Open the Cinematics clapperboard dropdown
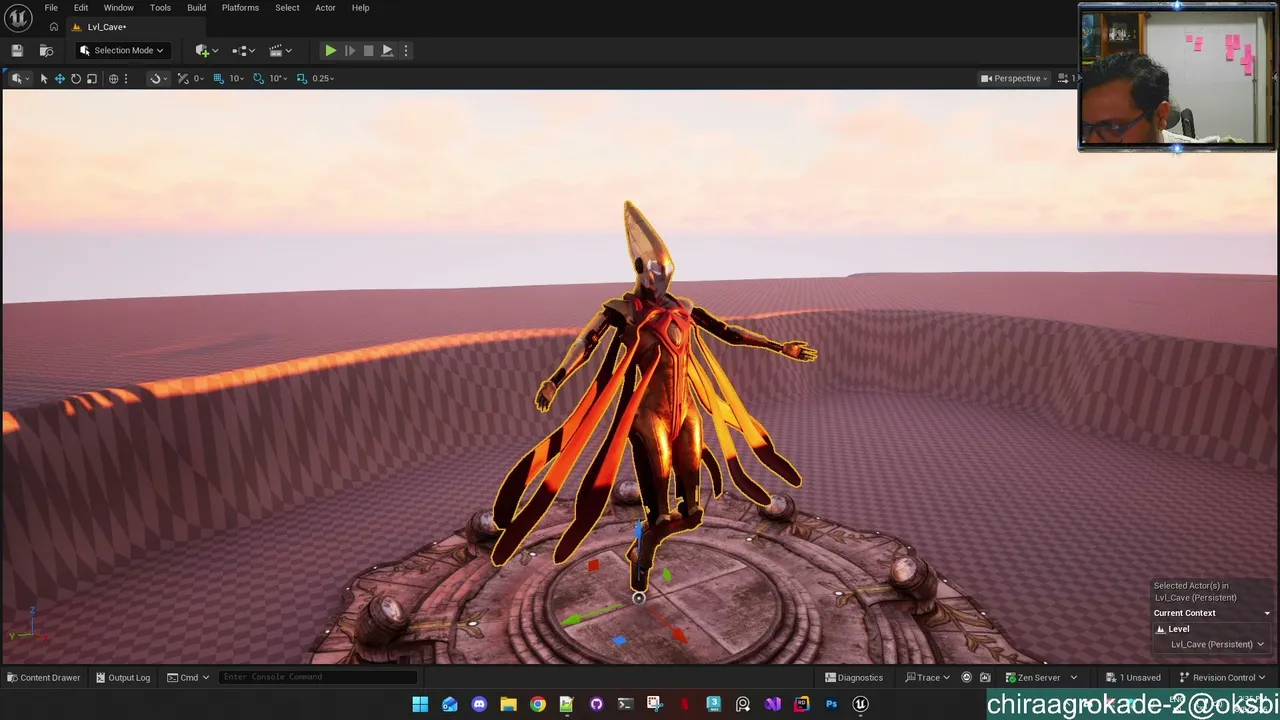1280x720 pixels. [281, 50]
